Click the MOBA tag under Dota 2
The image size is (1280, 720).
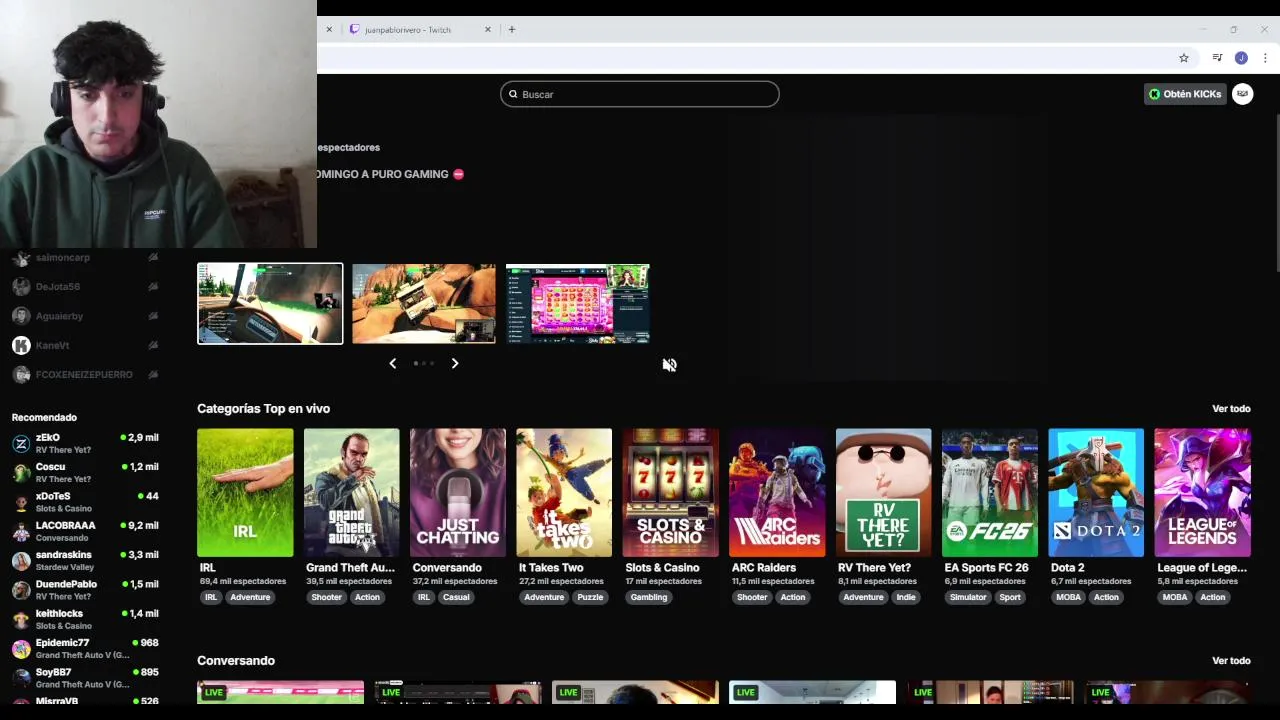(x=1069, y=597)
